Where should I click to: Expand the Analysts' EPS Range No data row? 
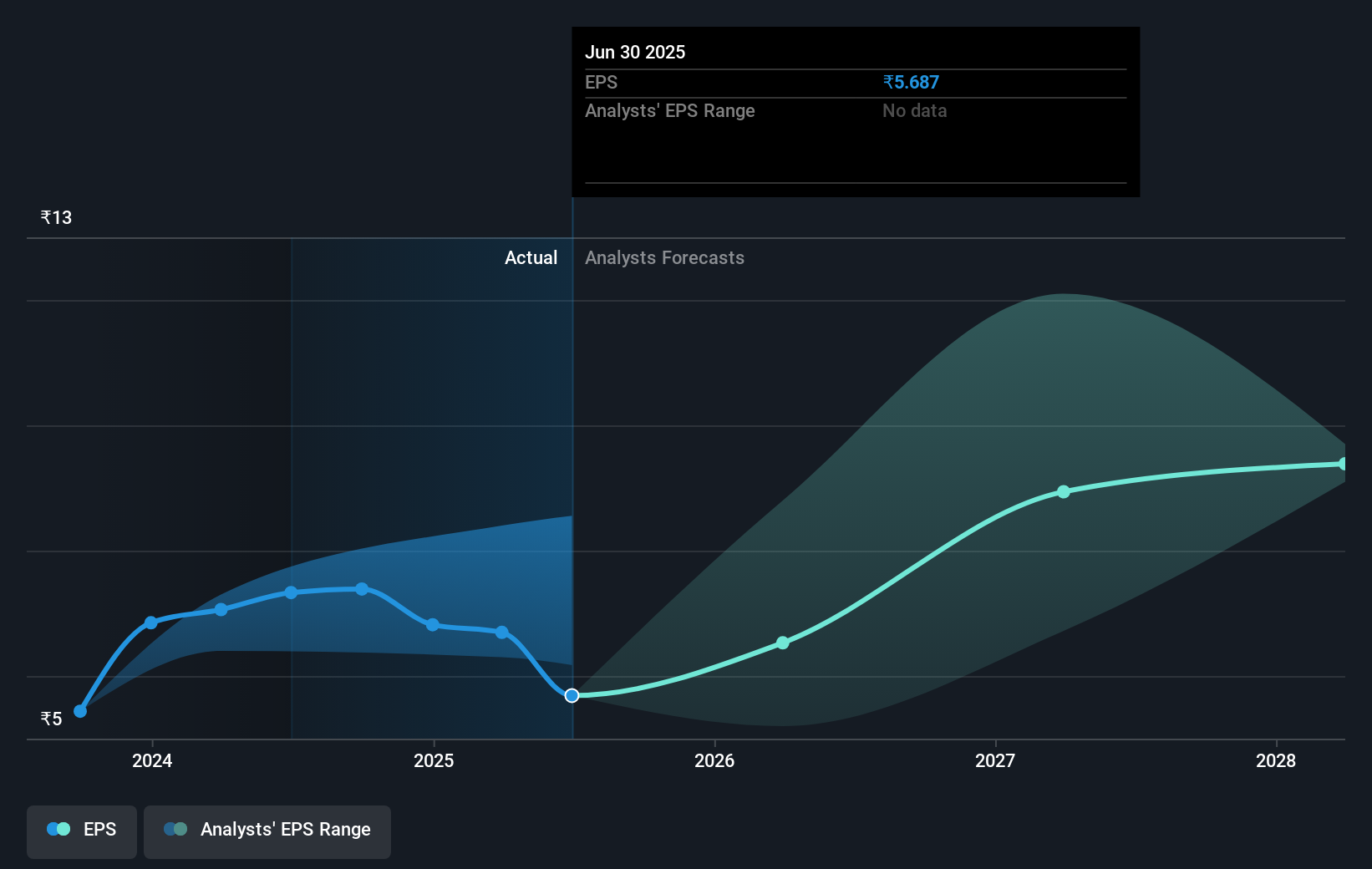[x=670, y=110]
